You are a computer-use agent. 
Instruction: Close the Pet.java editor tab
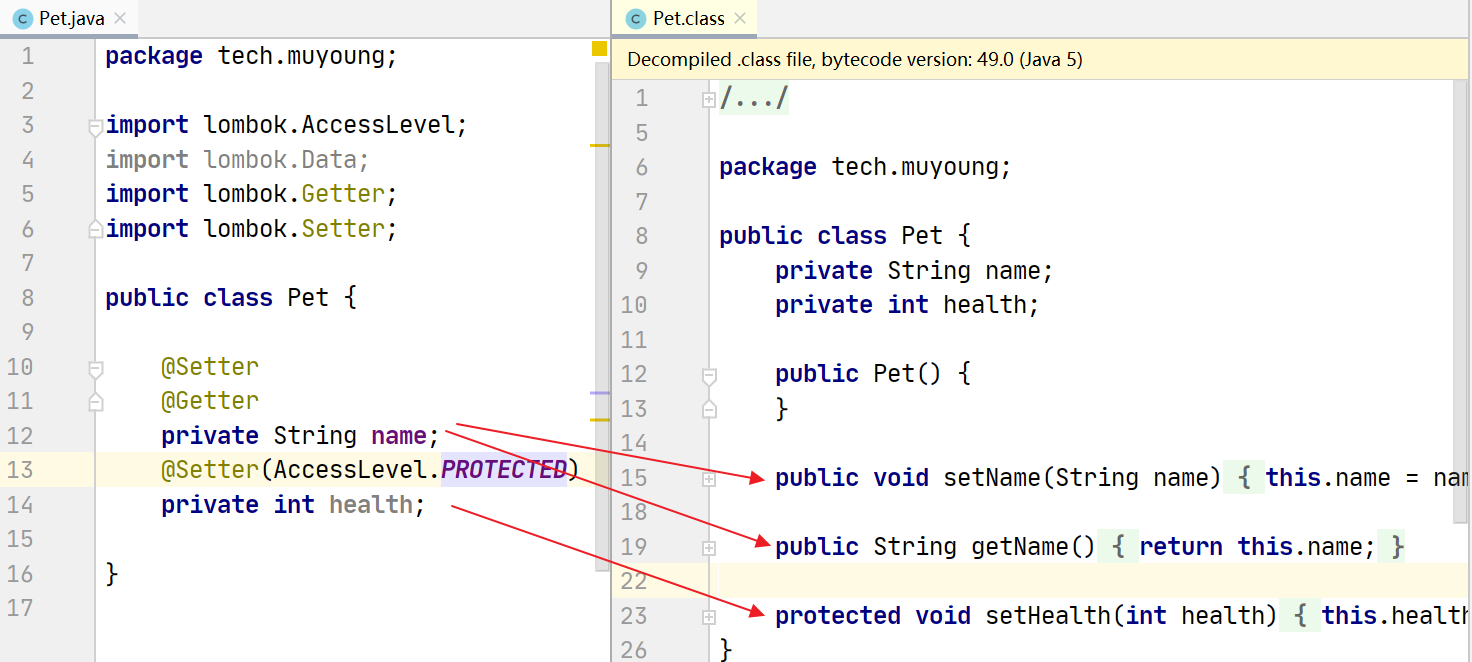[x=120, y=19]
